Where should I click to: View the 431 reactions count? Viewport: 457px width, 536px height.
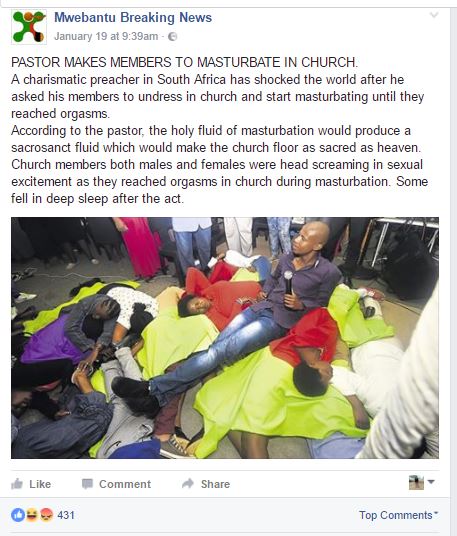(x=66, y=515)
